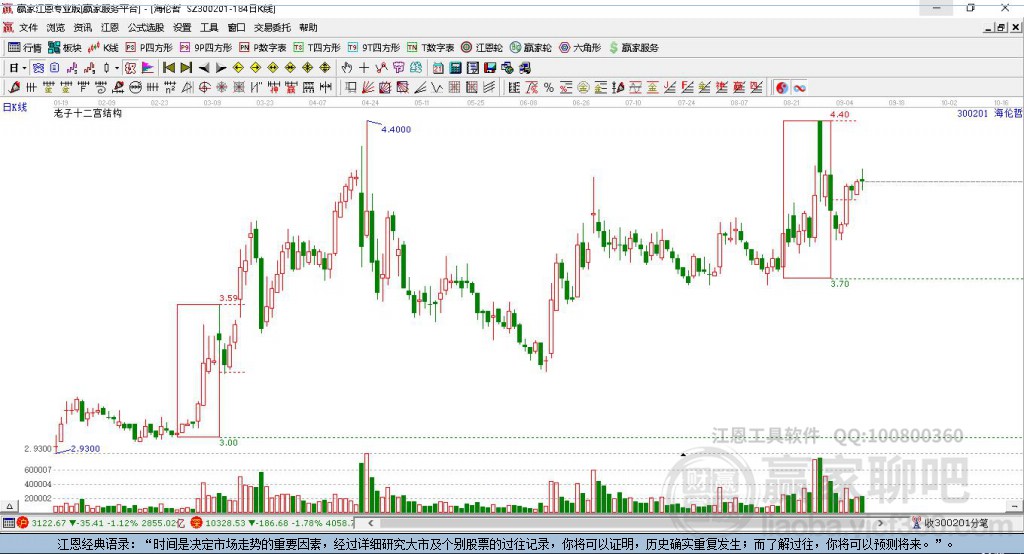1024x554 pixels.
Task: Click the red pencil drawing tool
Action: (x=14, y=87)
